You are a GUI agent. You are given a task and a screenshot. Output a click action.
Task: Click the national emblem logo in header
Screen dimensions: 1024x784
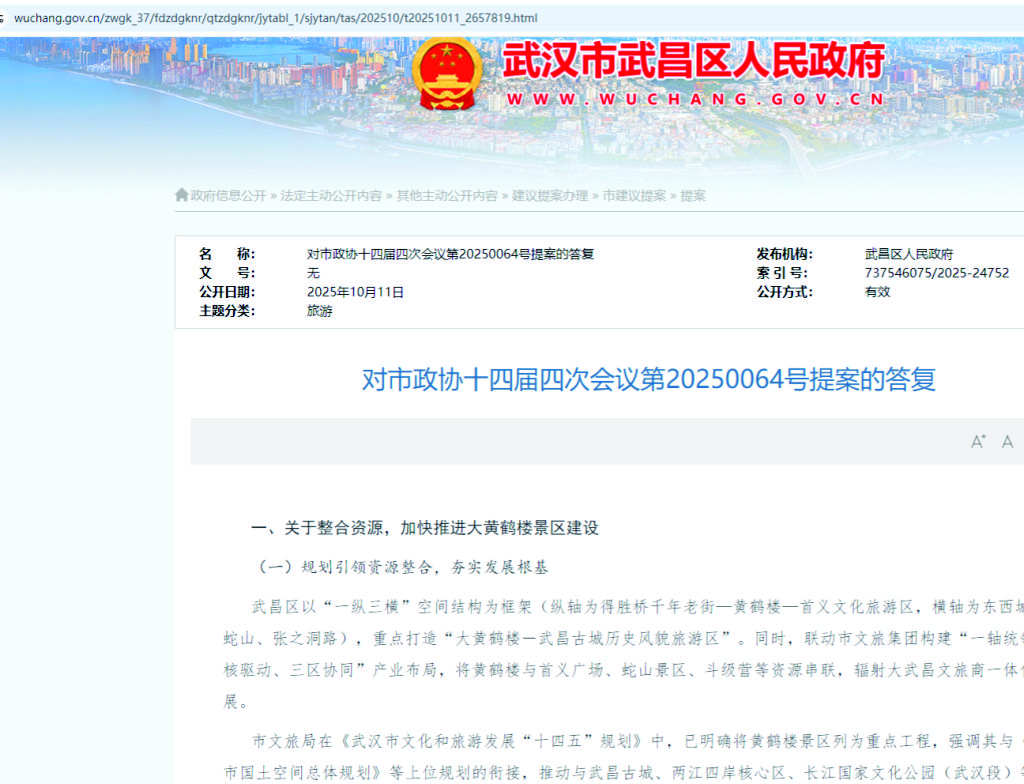coord(449,74)
